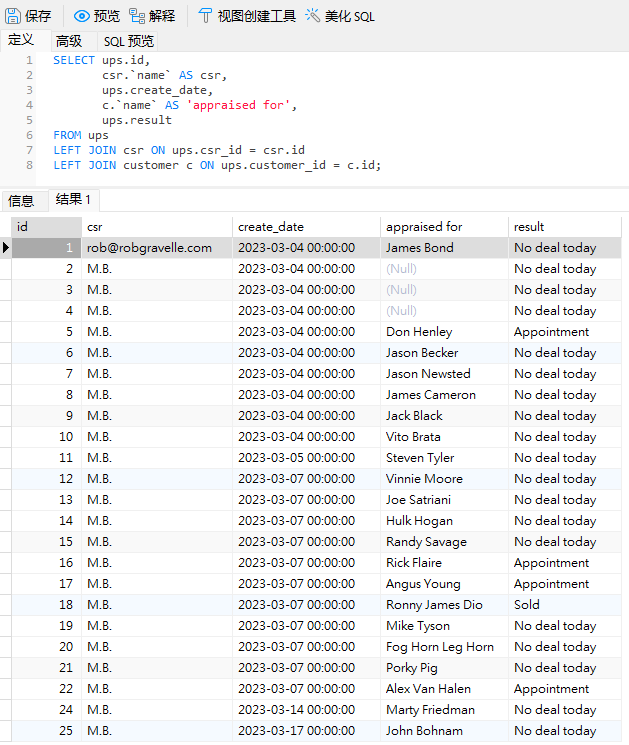The height and width of the screenshot is (745, 629).
Task: Select the 2023-03-17 00:00:00 date cell
Action: click(306, 731)
